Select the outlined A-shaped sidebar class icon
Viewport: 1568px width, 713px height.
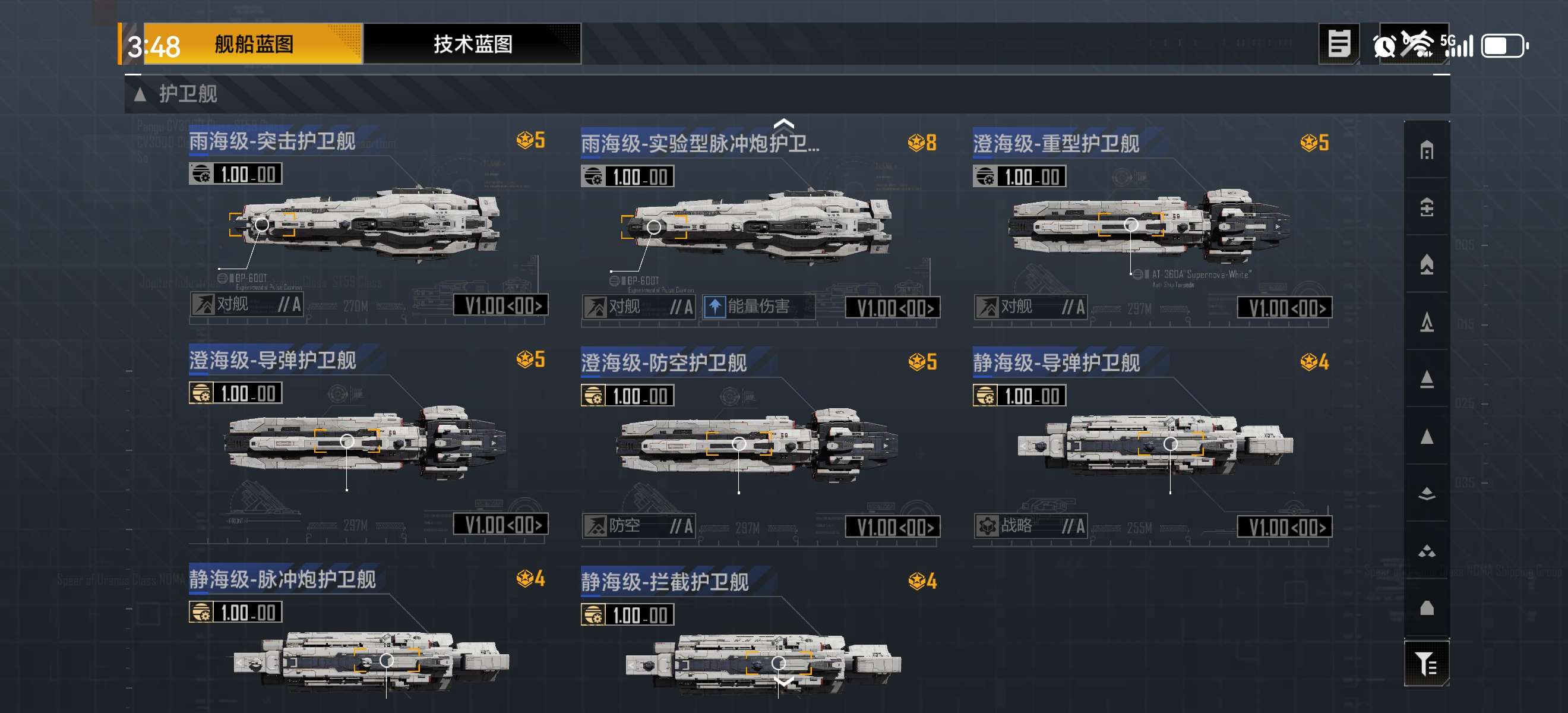point(1426,321)
